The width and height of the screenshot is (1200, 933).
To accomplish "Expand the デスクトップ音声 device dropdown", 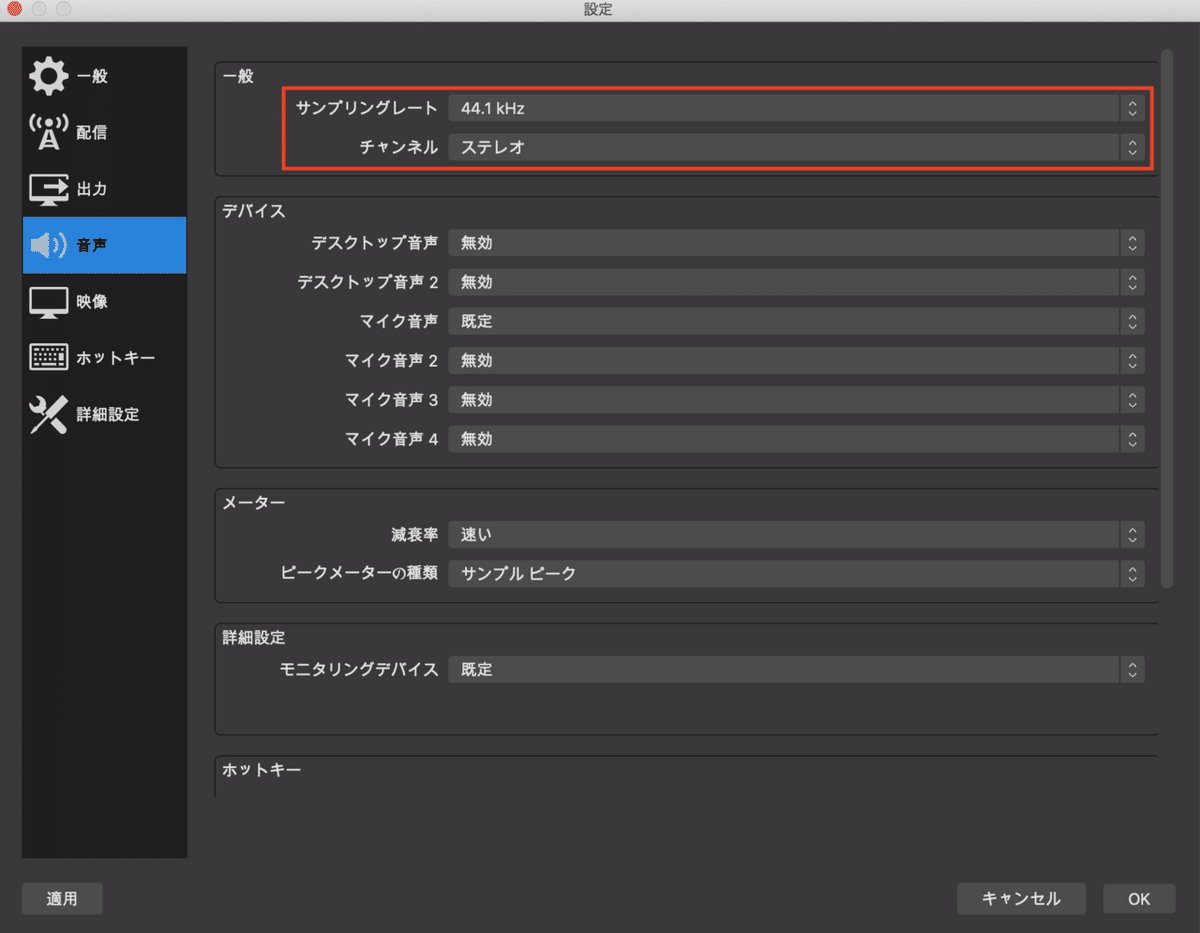I will pos(795,242).
